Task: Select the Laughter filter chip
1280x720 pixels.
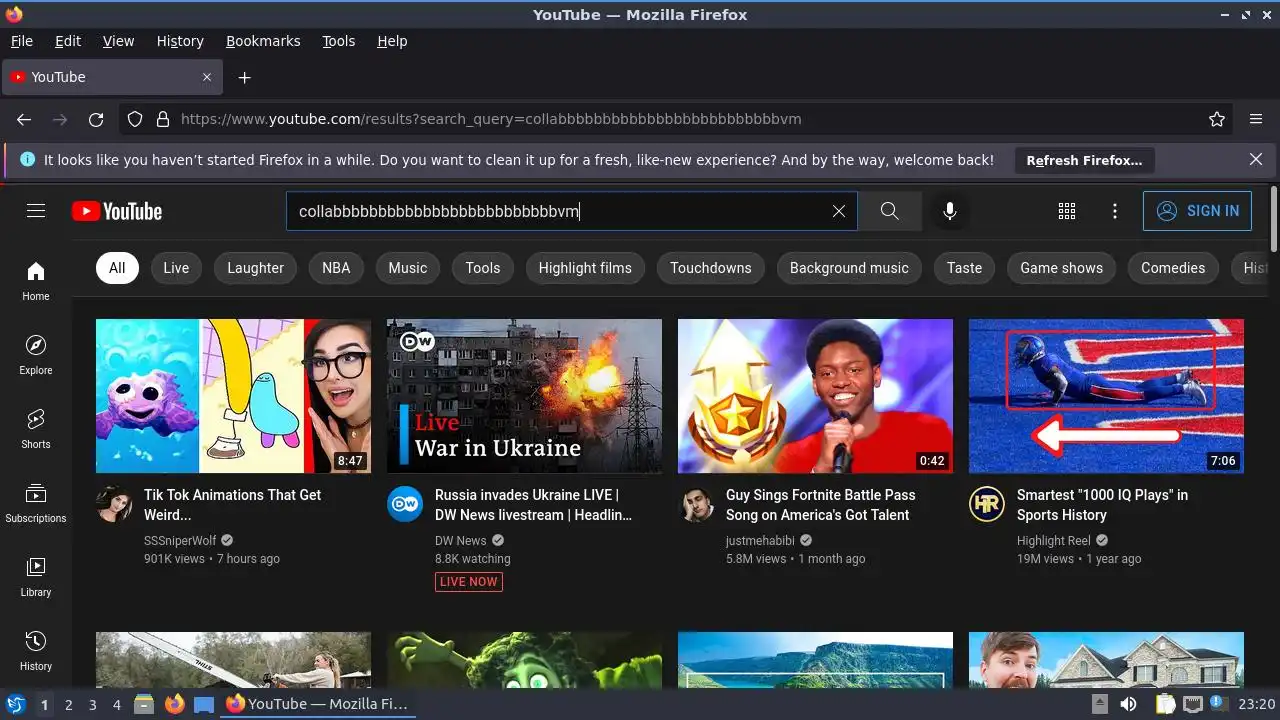Action: pos(256,268)
